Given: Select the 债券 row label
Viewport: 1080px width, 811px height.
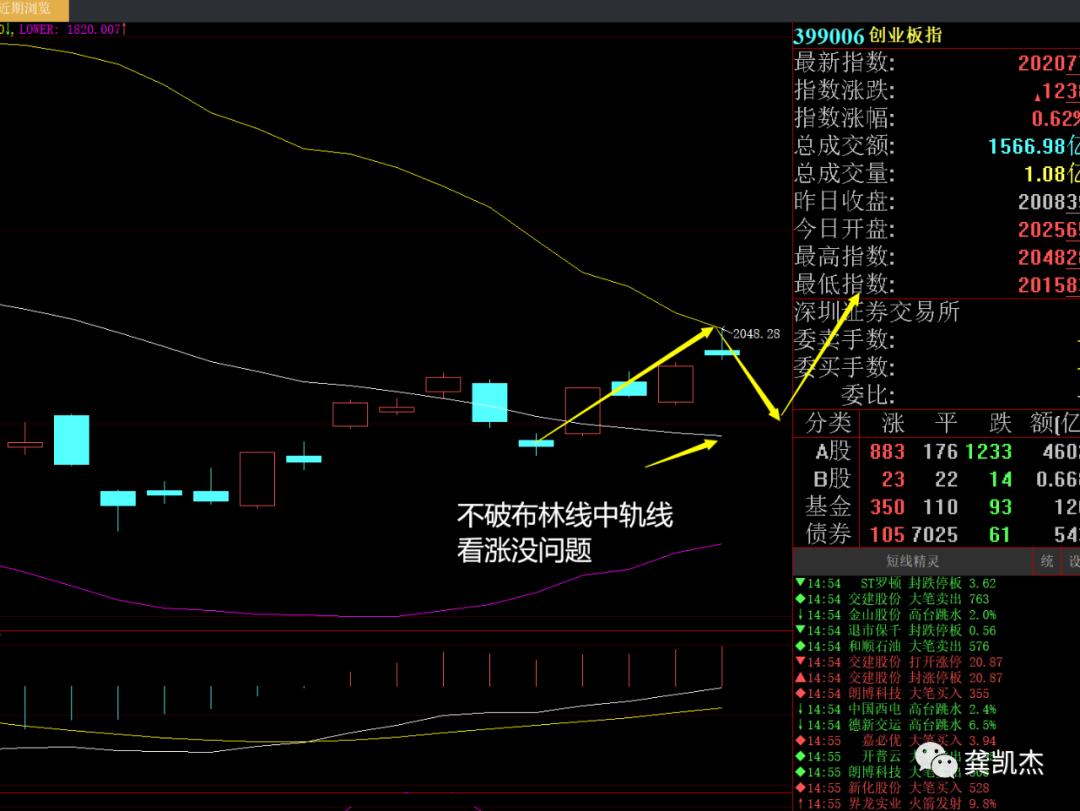Looking at the screenshot, I should (x=829, y=534).
